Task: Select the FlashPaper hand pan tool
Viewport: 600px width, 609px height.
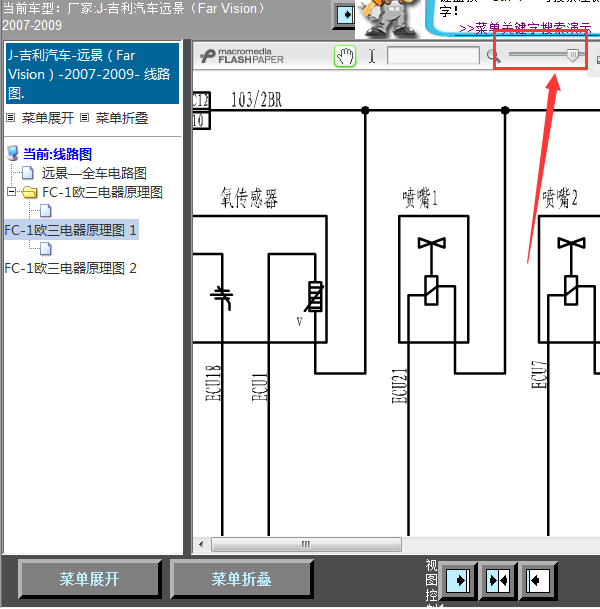Action: 345,57
